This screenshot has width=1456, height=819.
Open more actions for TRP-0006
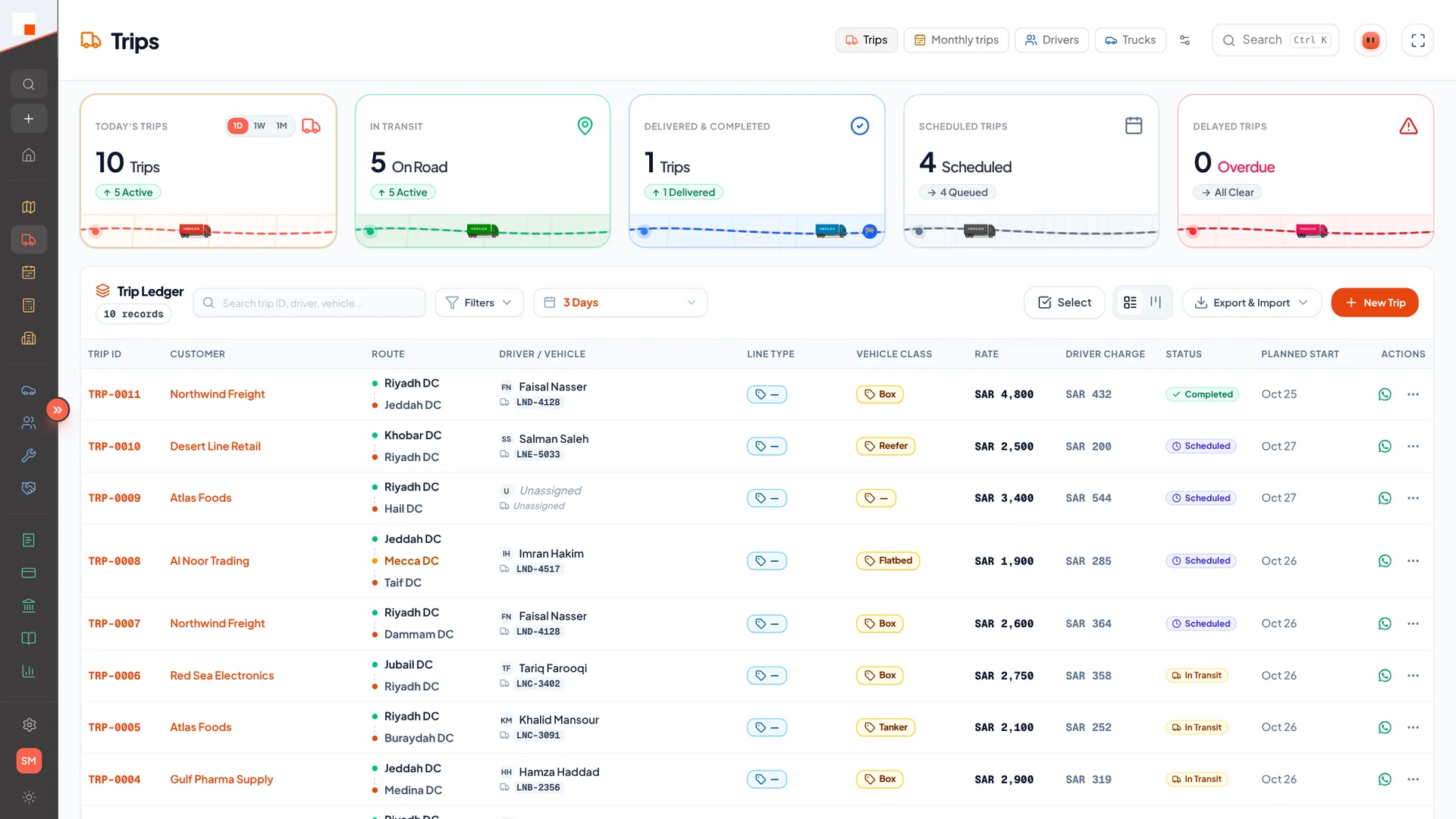pyautogui.click(x=1413, y=676)
